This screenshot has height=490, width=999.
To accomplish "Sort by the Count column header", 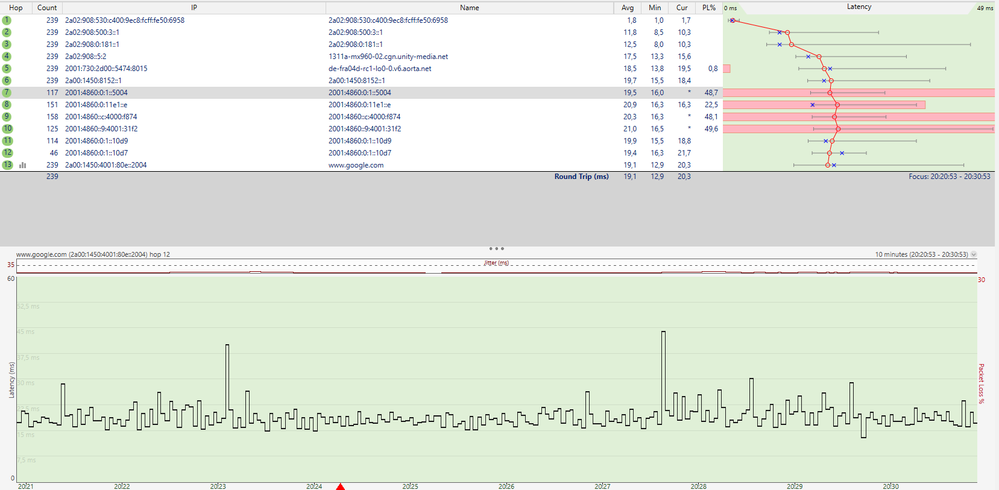I will [x=47, y=7].
